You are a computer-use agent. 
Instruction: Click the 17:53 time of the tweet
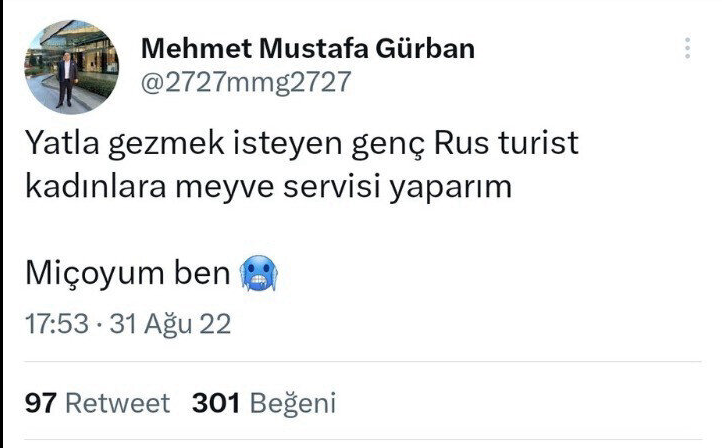55,324
